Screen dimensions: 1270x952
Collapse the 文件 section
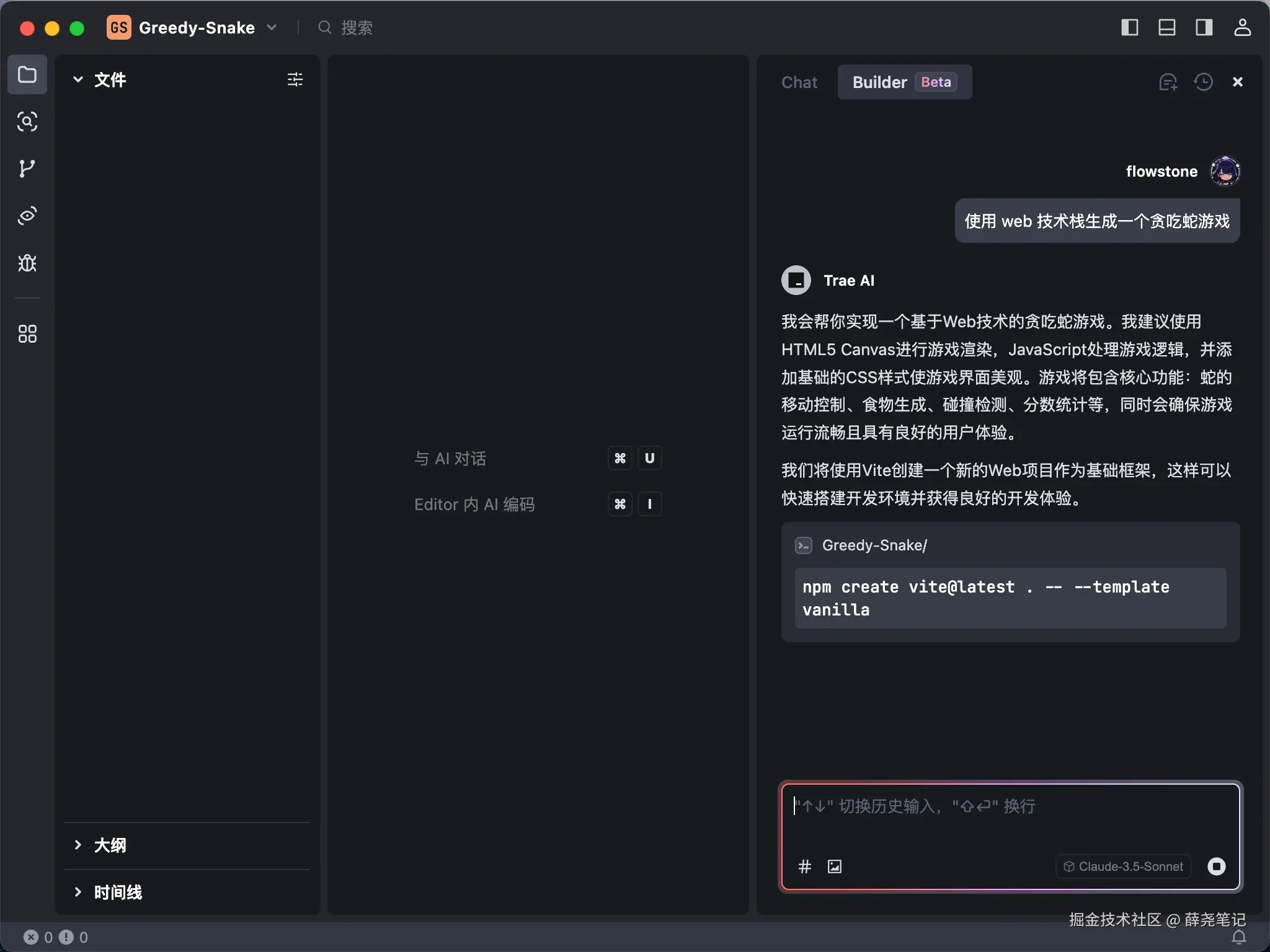78,79
